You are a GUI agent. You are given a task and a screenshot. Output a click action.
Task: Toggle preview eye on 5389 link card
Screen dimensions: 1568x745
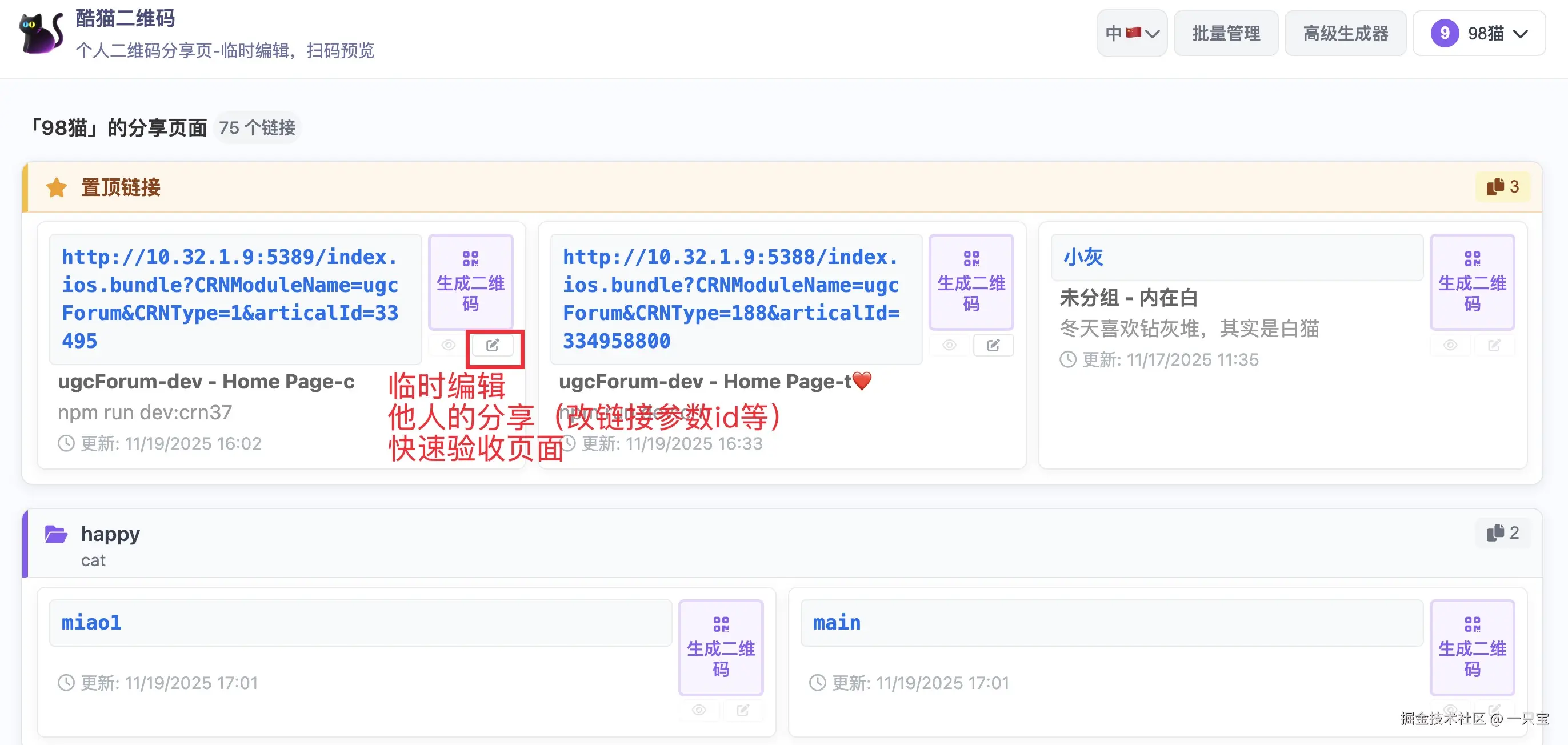point(449,345)
